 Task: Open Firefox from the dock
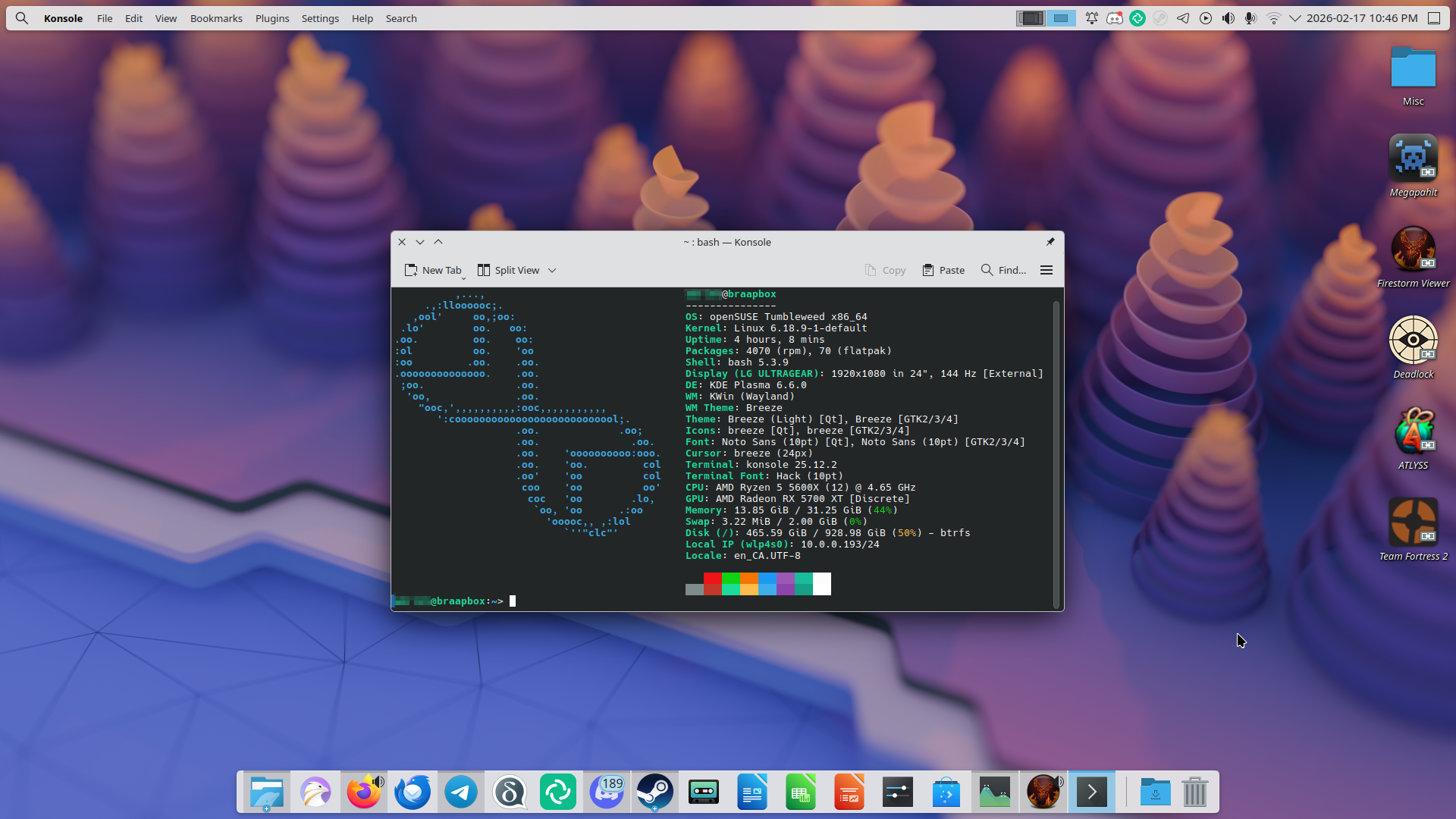coord(364,792)
